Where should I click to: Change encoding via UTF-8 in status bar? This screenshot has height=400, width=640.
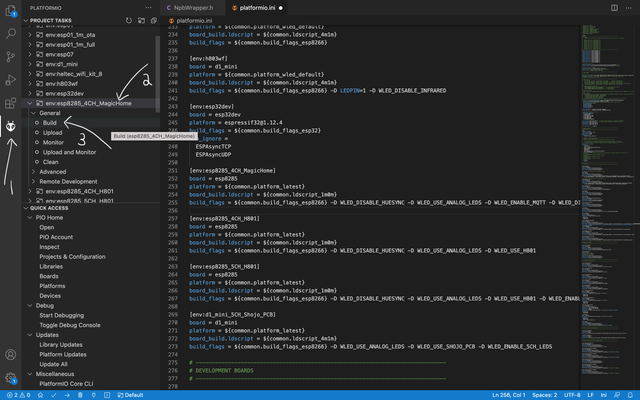tap(572, 395)
